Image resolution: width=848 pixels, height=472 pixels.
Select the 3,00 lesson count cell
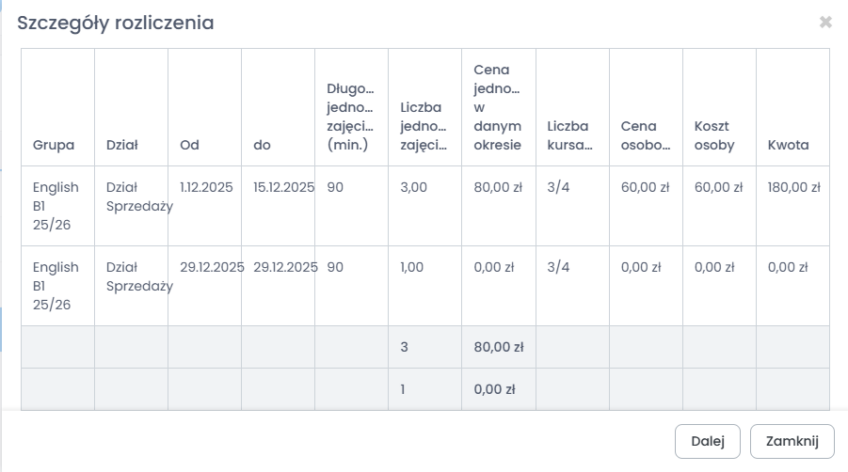click(x=413, y=186)
